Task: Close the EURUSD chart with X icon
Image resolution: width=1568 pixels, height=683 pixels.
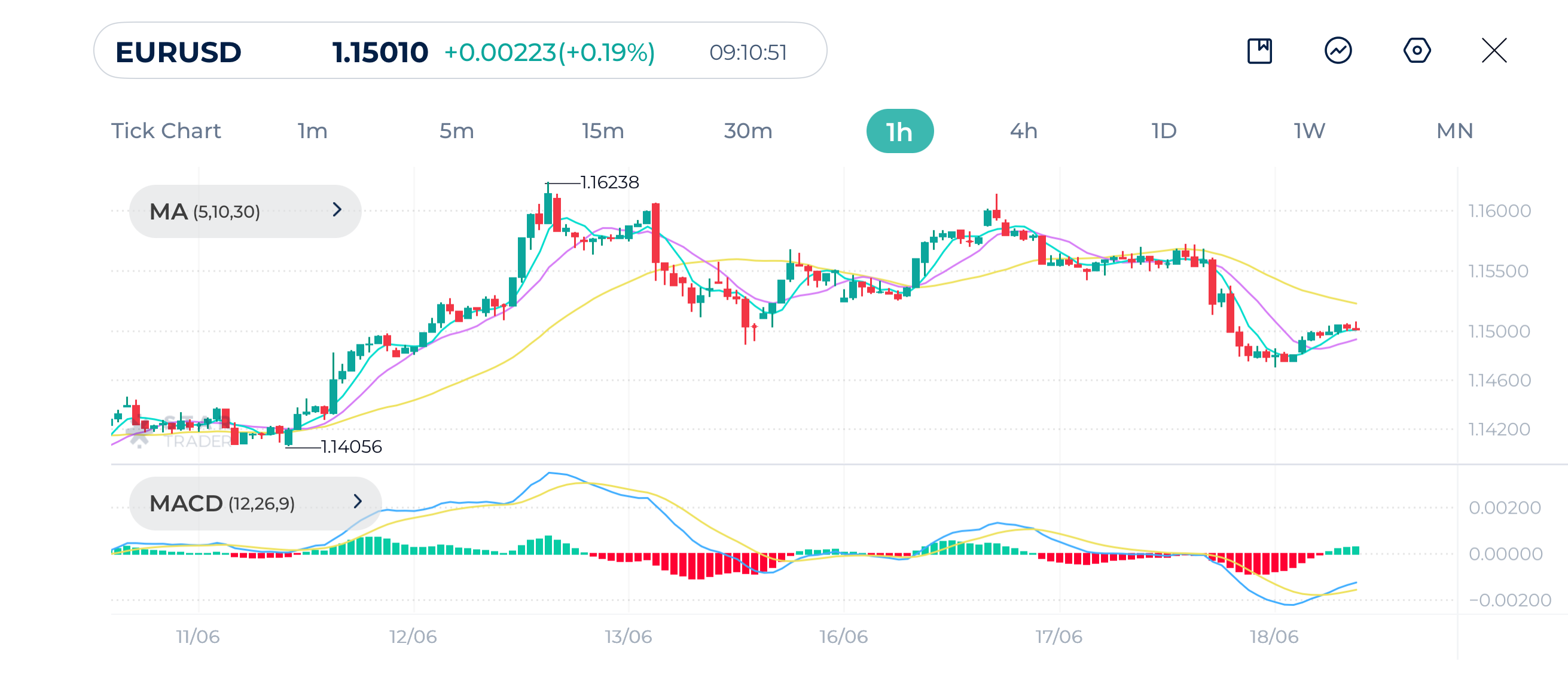Action: pos(1495,52)
